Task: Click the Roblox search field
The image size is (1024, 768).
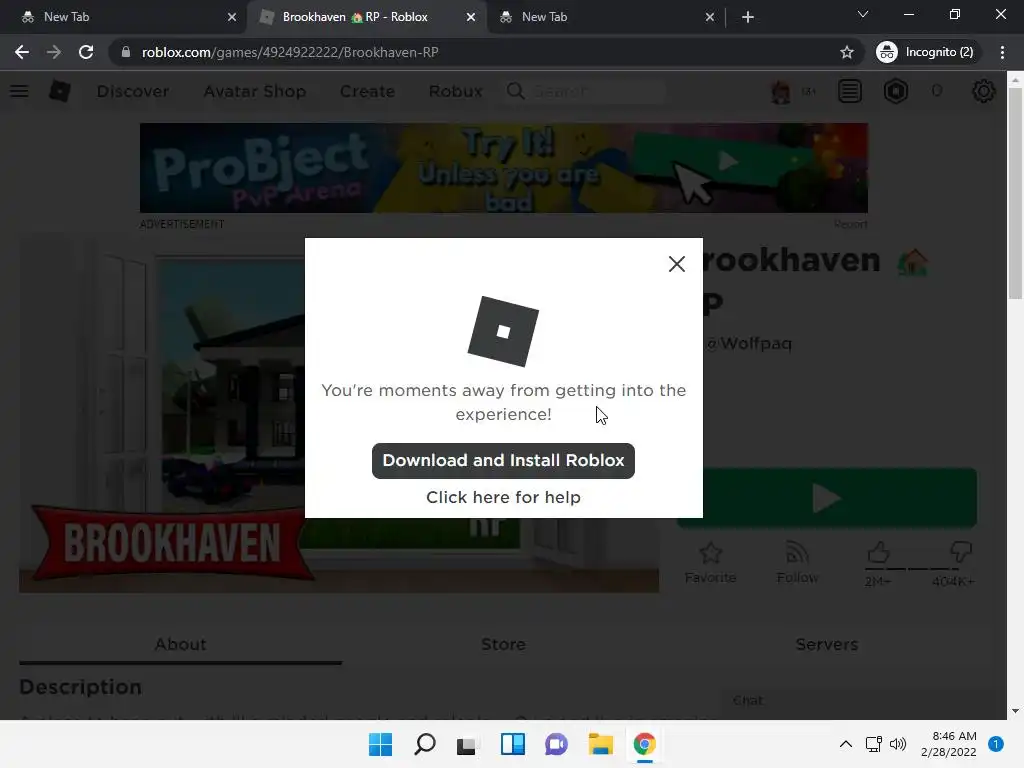Action: pyautogui.click(x=585, y=91)
